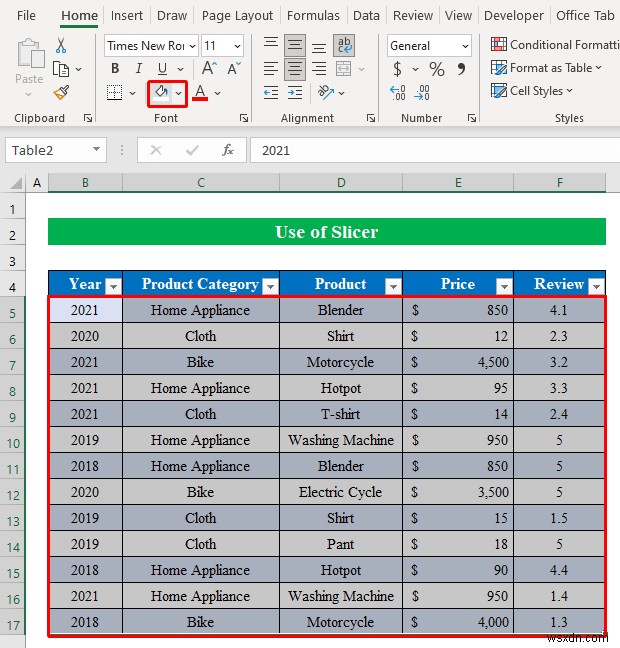This screenshot has height=648, width=620.
Task: Click Increase Decimal
Action: (398, 93)
